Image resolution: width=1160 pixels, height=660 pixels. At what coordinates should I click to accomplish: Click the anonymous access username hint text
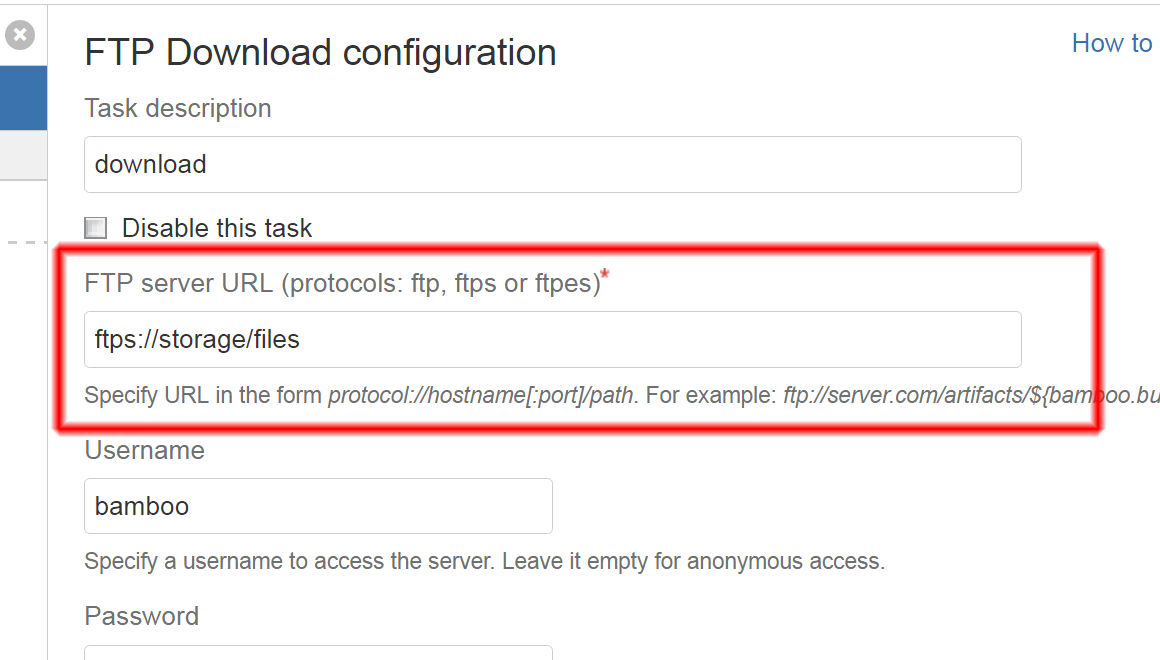tap(485, 562)
